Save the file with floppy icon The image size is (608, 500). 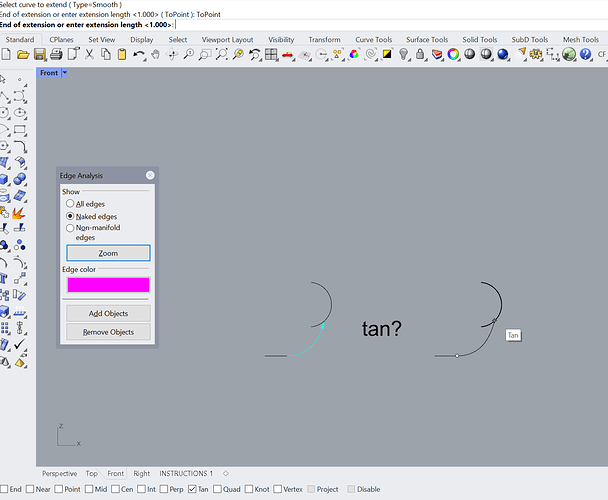[x=40, y=54]
